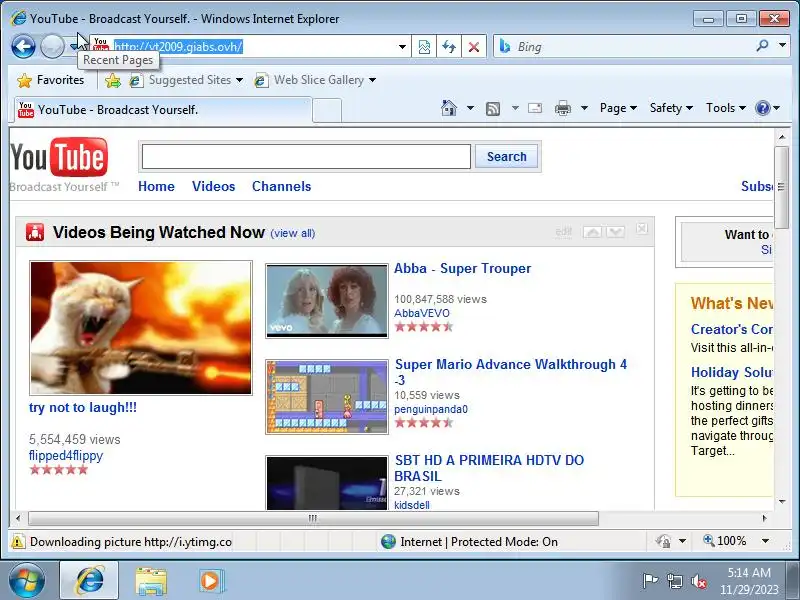Click the Help question mark icon

[x=762, y=108]
